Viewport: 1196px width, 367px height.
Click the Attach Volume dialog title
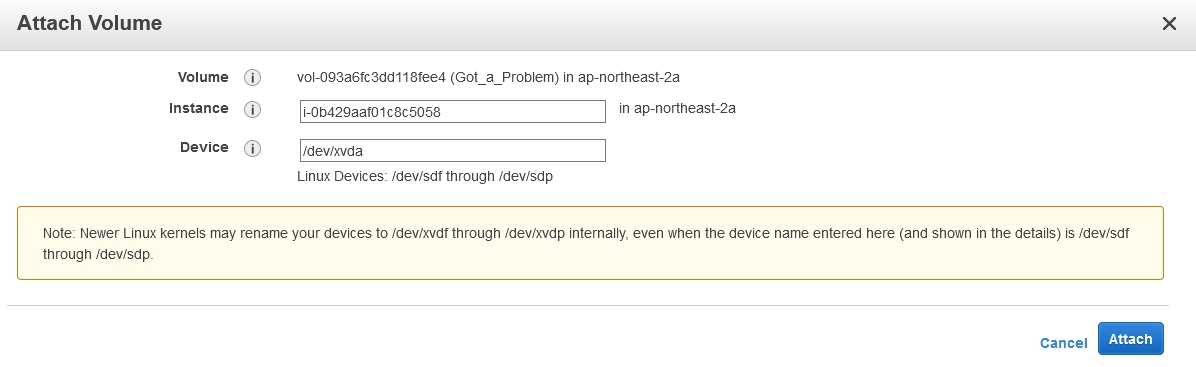pos(89,23)
